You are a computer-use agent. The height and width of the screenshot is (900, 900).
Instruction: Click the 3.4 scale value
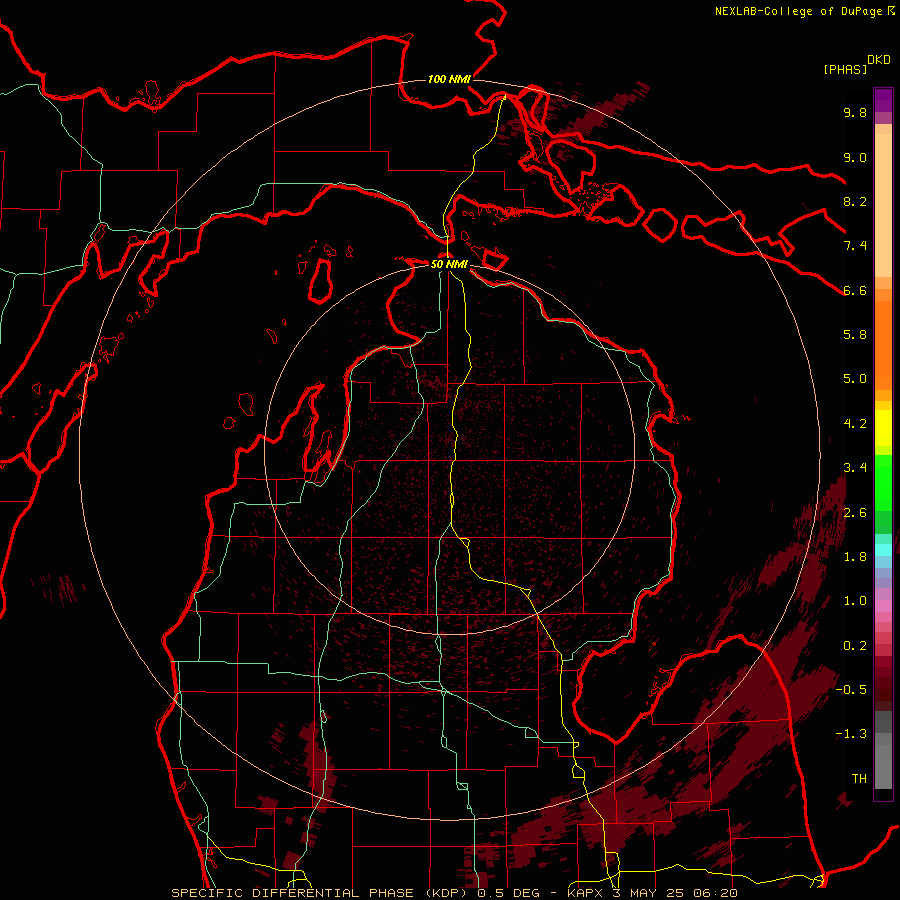tap(855, 468)
